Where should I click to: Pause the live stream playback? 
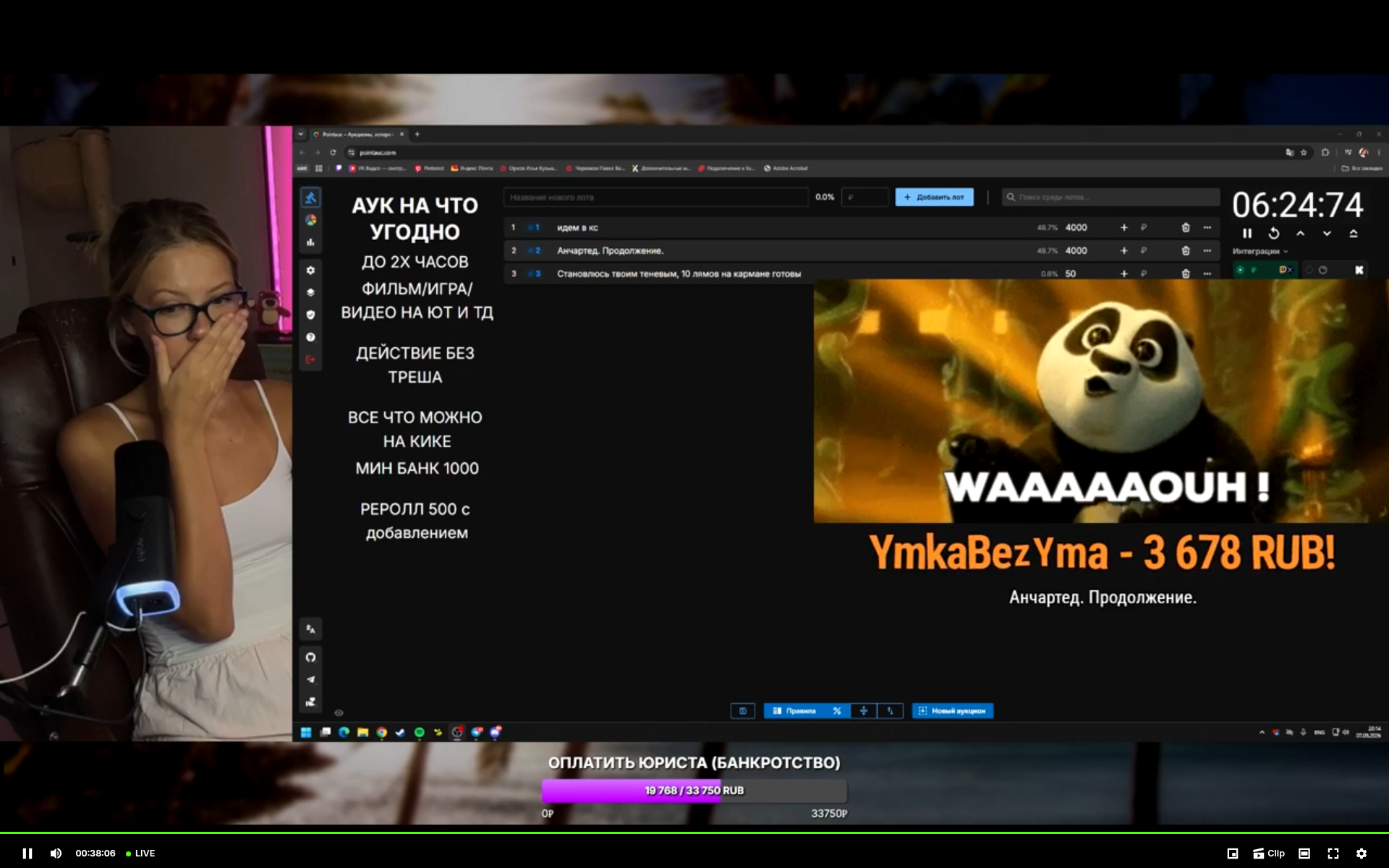coord(27,854)
